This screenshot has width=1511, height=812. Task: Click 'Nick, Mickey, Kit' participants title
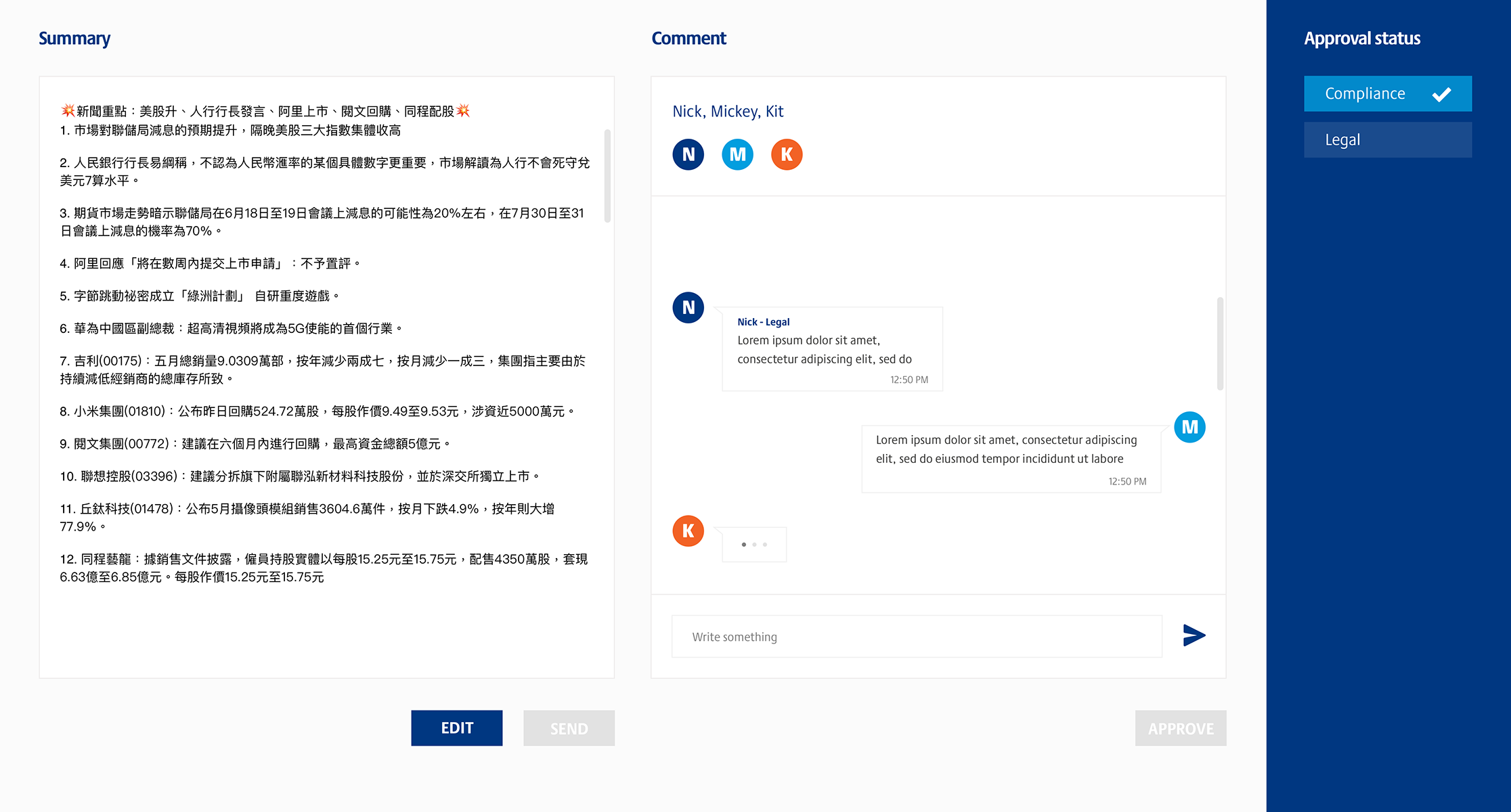click(x=728, y=112)
